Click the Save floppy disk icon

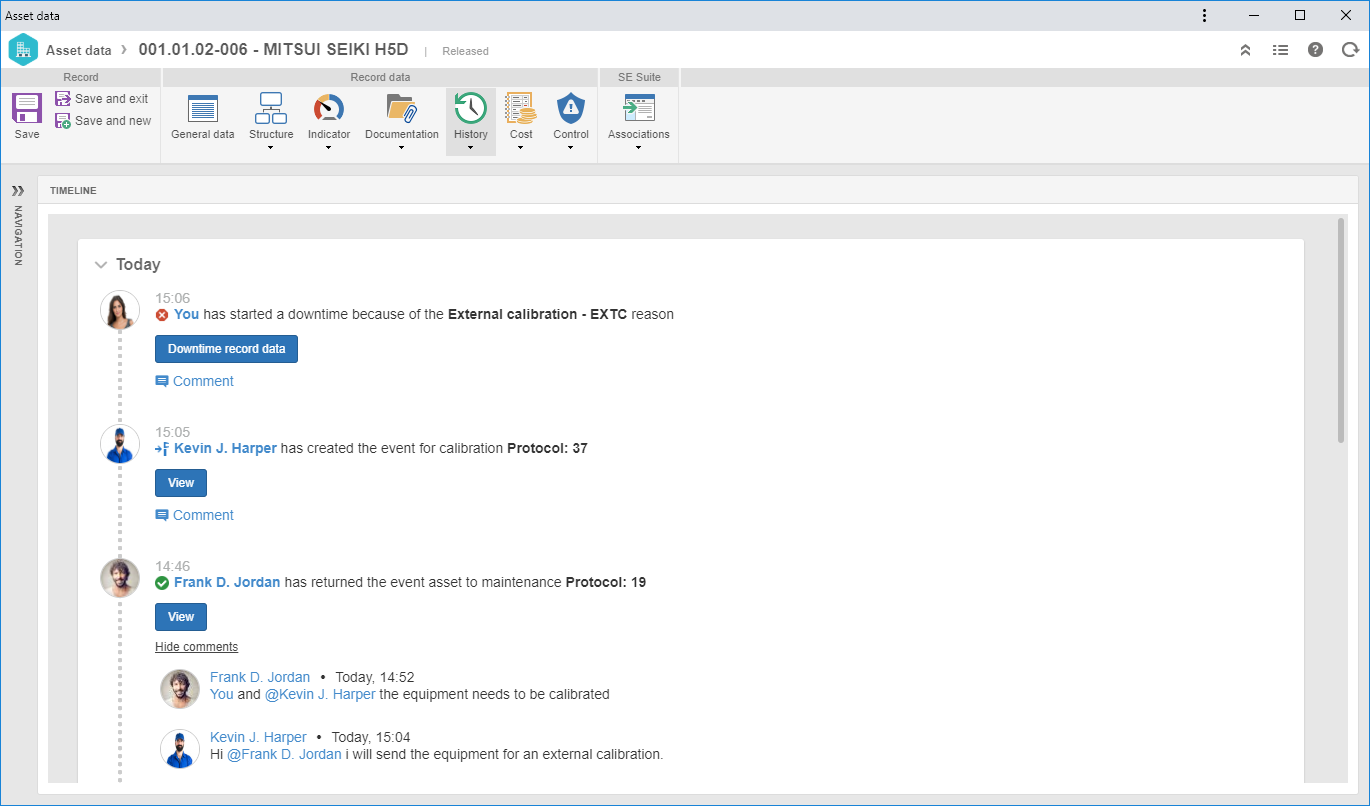point(27,108)
